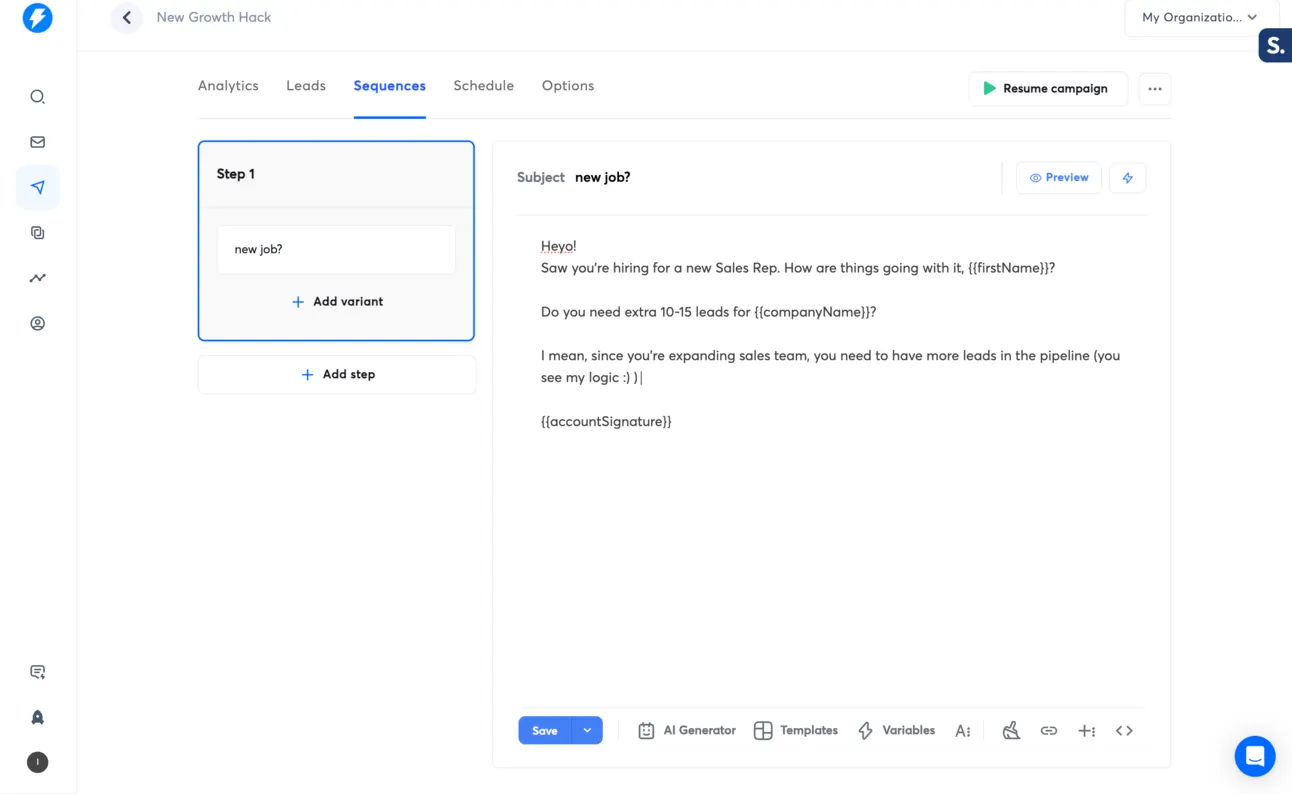Go back using the arrow button
The height and width of the screenshot is (794, 1292).
coord(127,17)
